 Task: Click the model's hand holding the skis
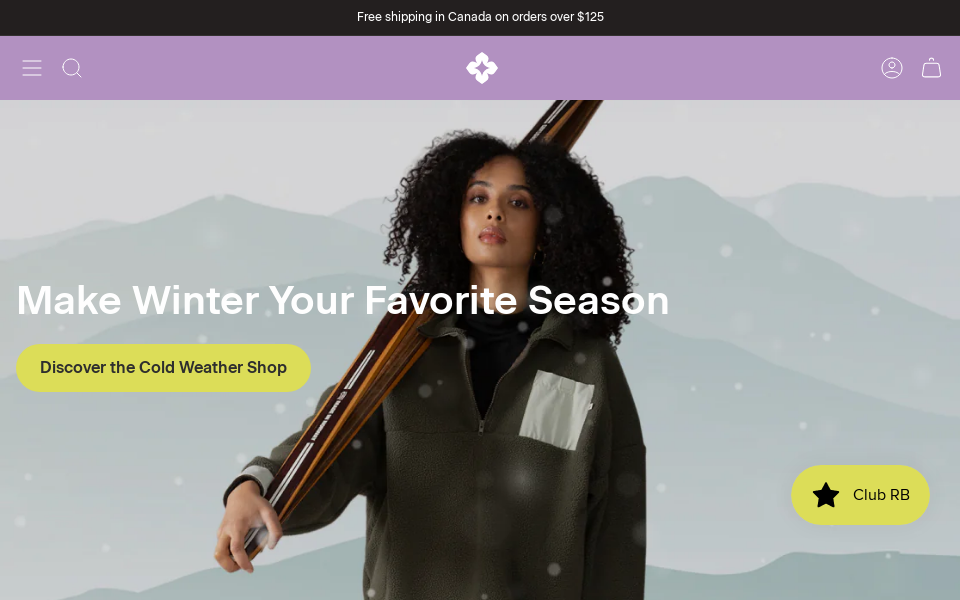tap(245, 527)
